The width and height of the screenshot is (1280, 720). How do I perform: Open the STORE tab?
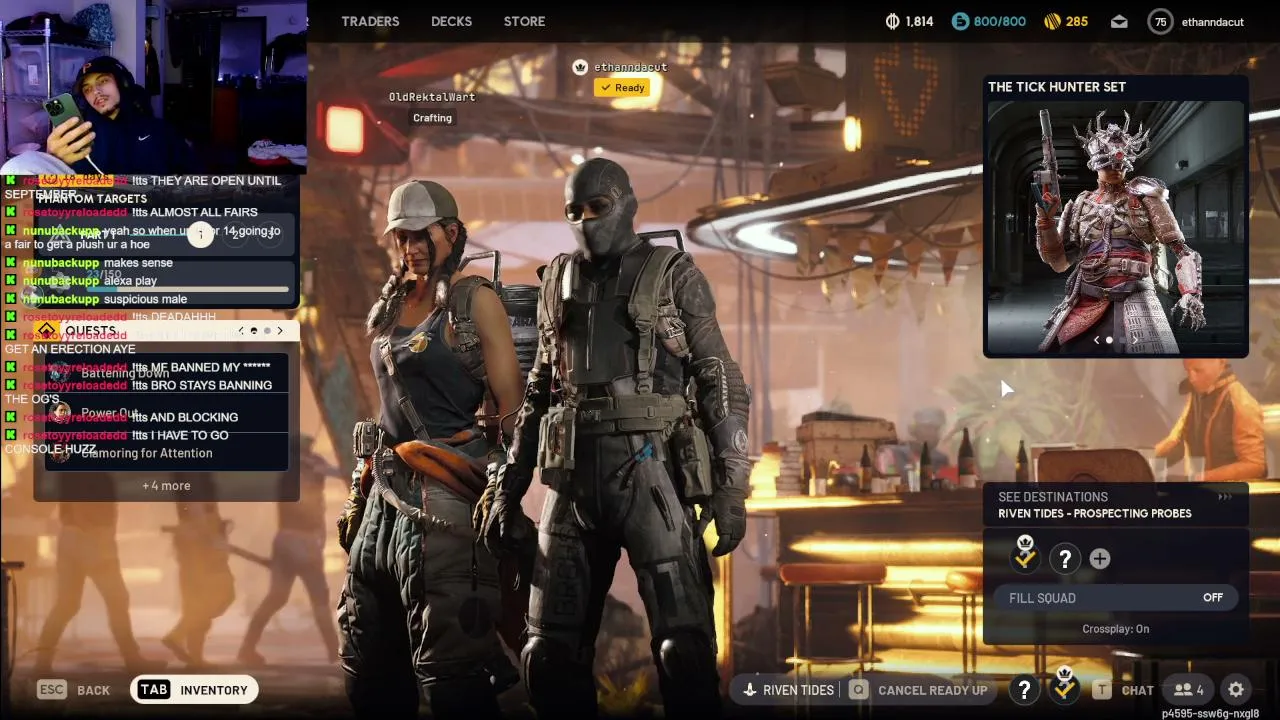[524, 21]
